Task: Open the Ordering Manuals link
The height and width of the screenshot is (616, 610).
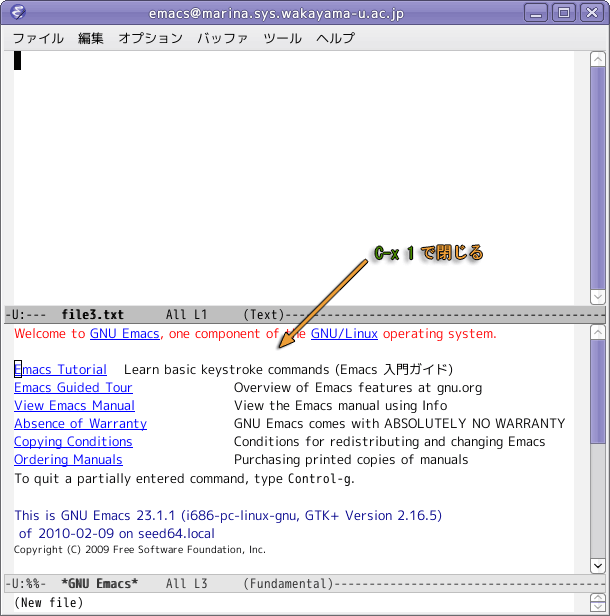Action: (x=68, y=460)
